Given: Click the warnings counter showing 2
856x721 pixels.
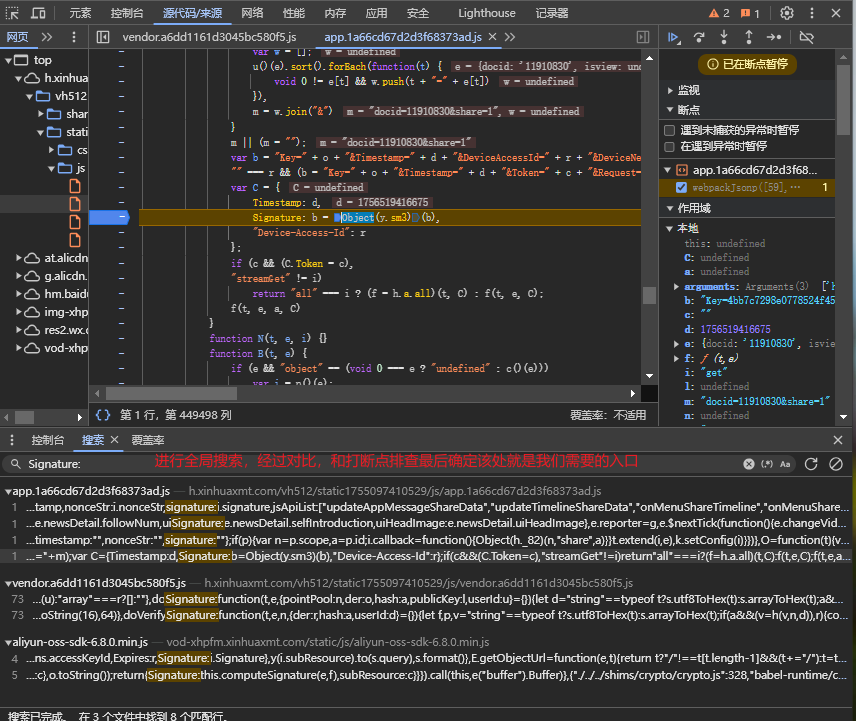Looking at the screenshot, I should pos(719,13).
